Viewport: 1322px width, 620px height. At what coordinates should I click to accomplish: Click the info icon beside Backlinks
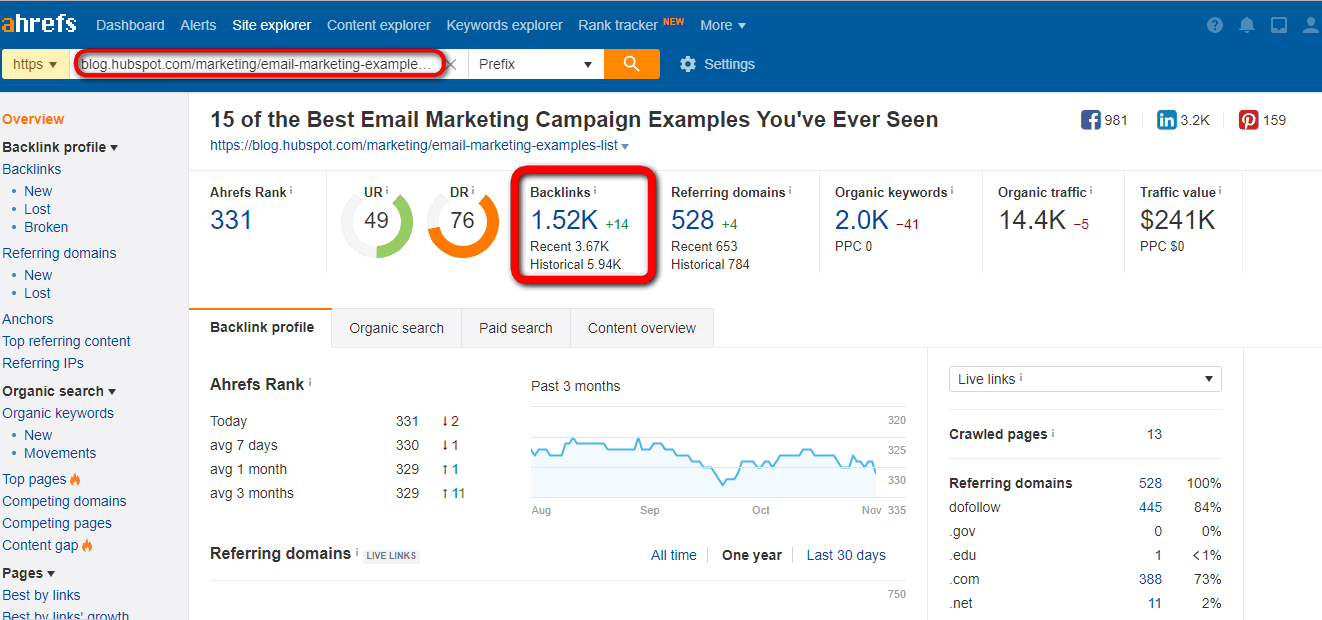click(x=595, y=190)
